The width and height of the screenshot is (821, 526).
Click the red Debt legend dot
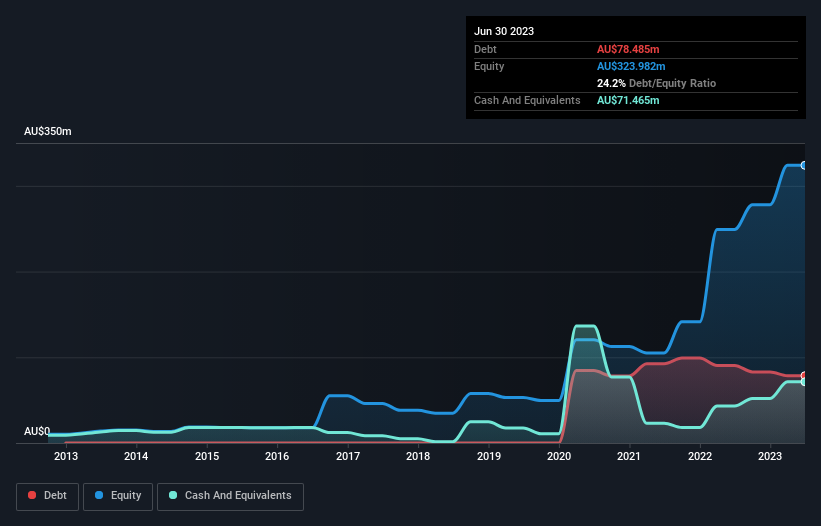(32, 495)
